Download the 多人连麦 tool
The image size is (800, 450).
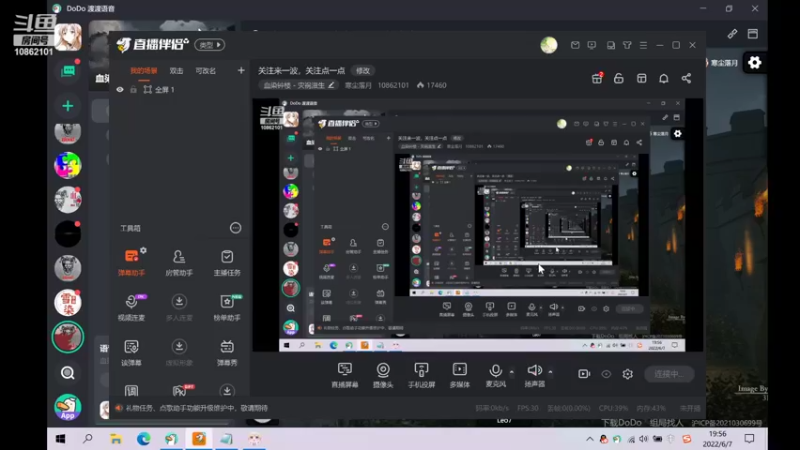point(179,308)
